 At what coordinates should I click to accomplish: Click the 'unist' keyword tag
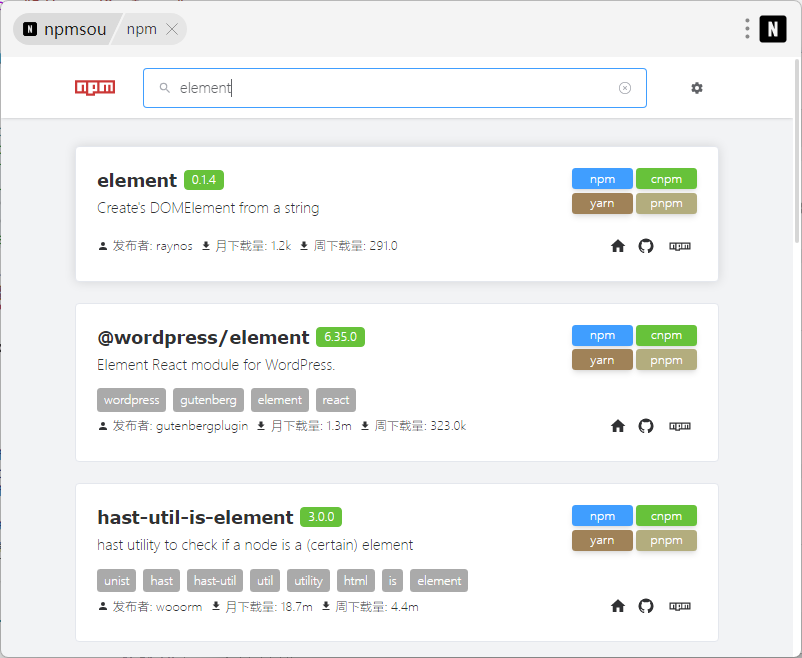pyautogui.click(x=117, y=581)
